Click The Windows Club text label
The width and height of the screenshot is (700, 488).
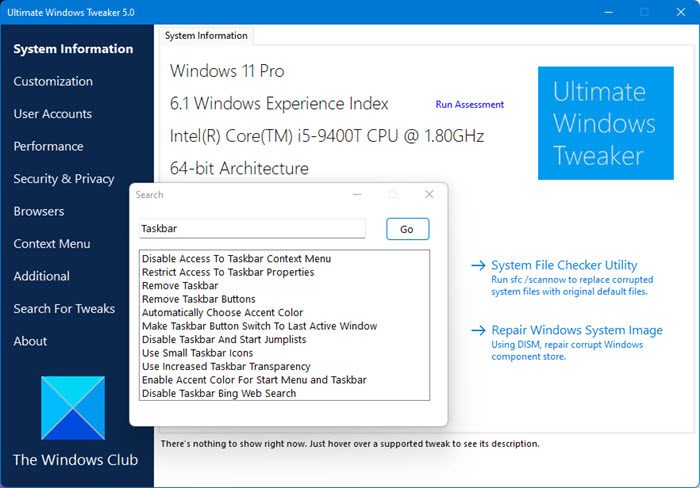coord(75,460)
